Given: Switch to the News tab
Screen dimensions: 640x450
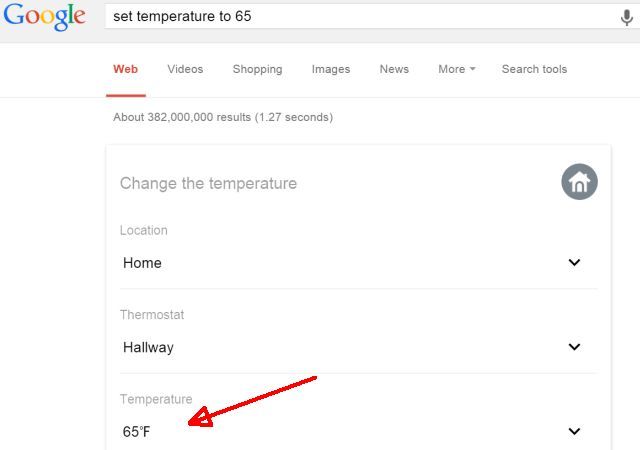Looking at the screenshot, I should pos(394,69).
